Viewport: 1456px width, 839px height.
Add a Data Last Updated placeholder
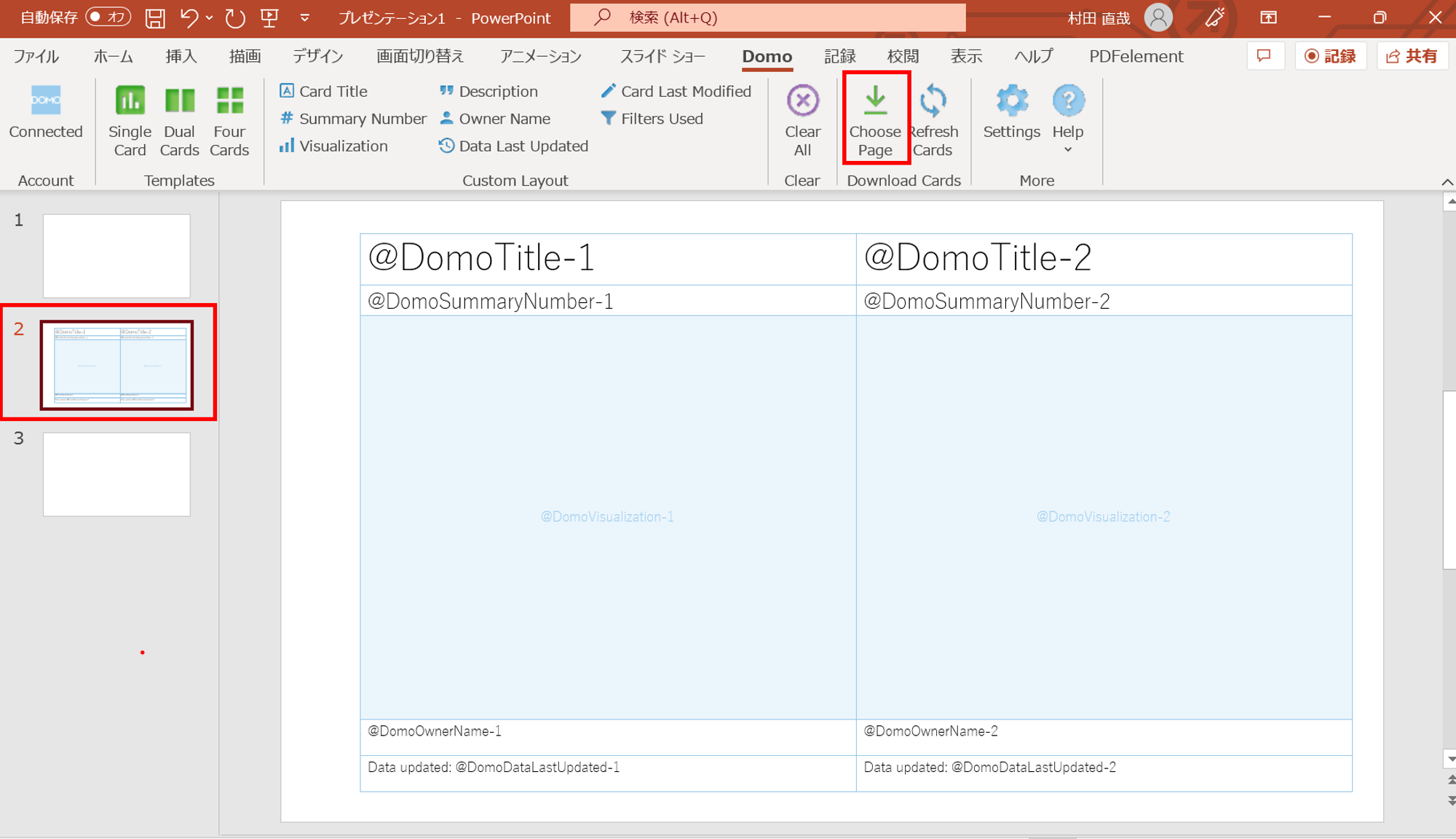[513, 146]
